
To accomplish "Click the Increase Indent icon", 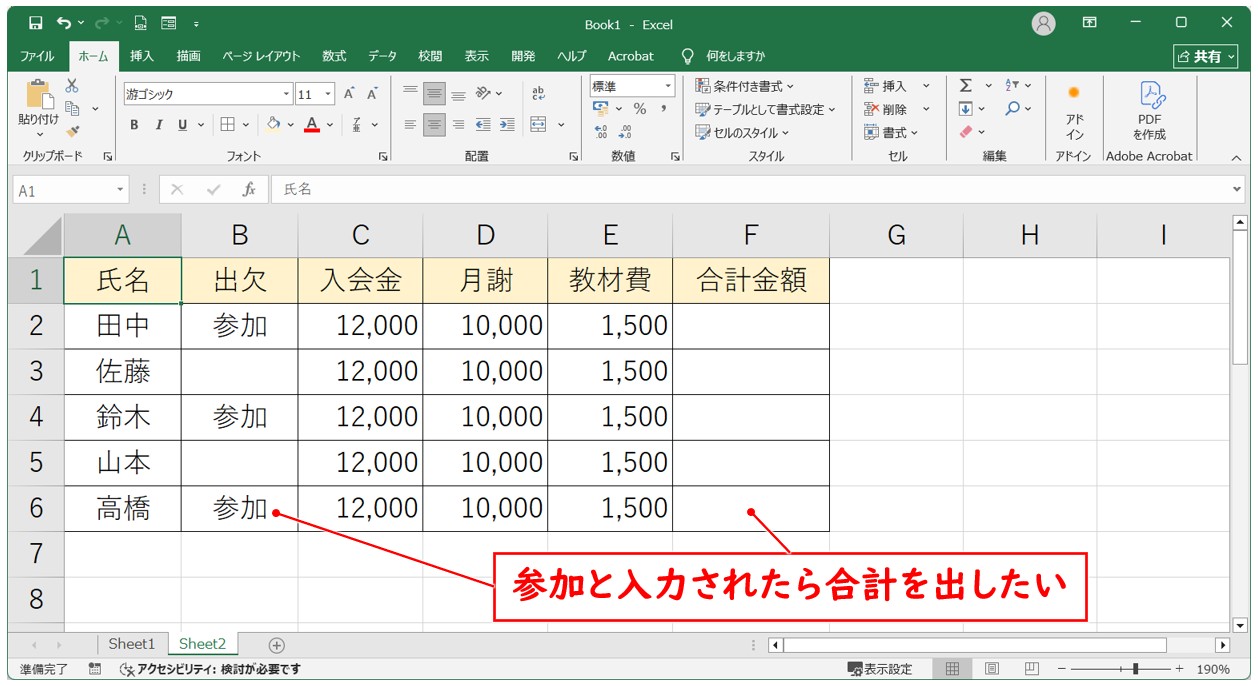I will [x=507, y=125].
